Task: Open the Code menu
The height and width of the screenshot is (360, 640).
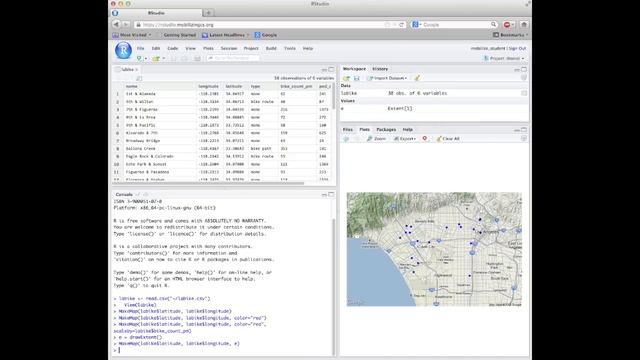Action: (x=173, y=48)
